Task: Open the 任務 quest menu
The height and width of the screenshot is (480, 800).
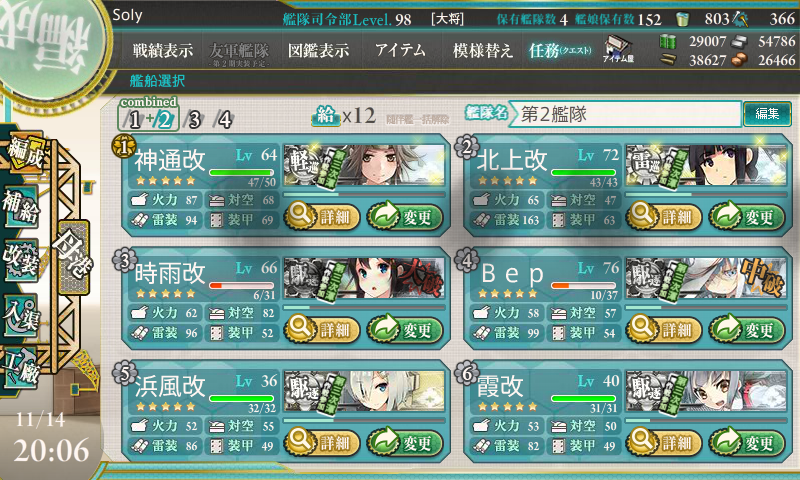Action: click(560, 50)
